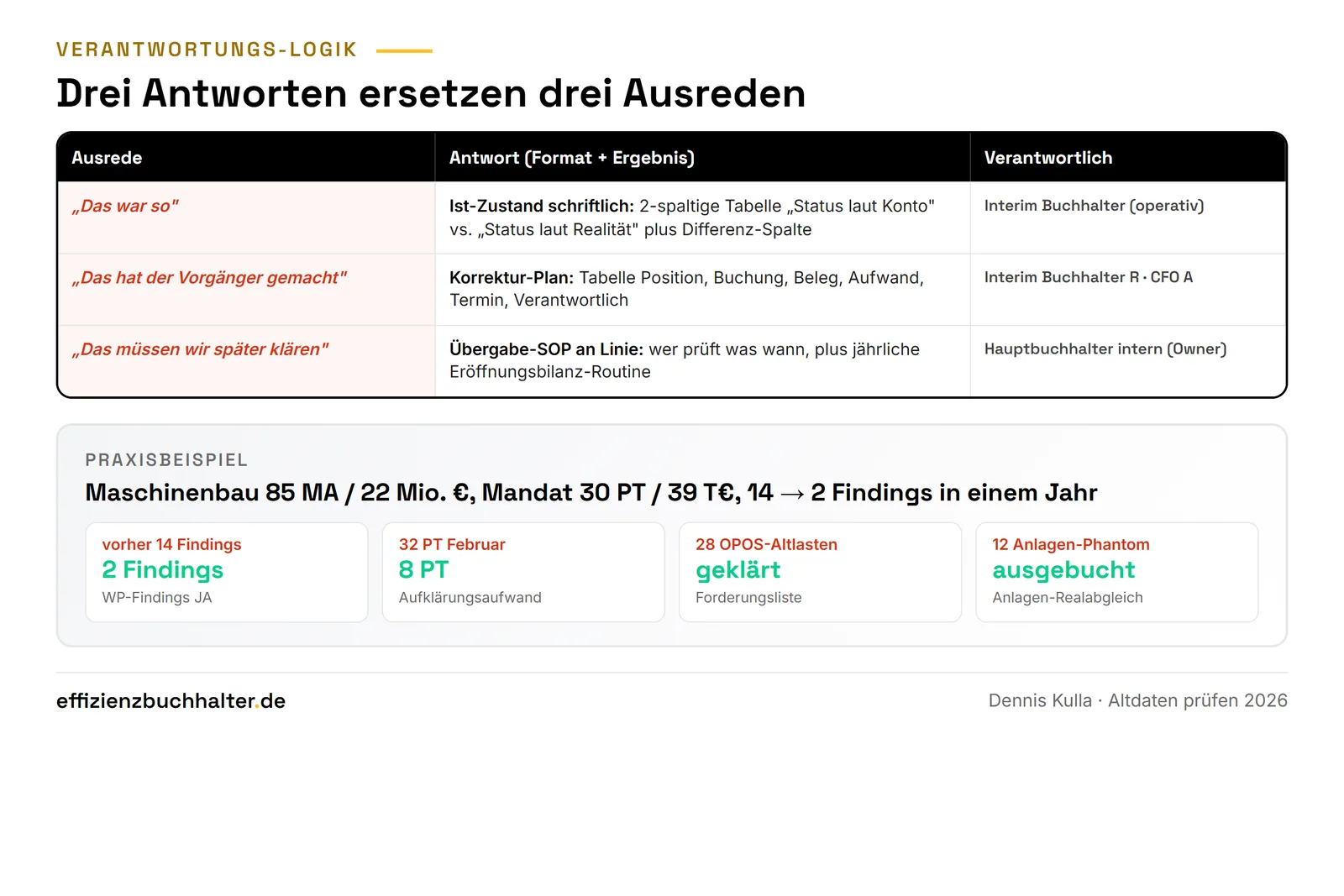Image resolution: width=1344 pixels, height=896 pixels.
Task: Click '28 OPOS-Altlasten' label
Action: click(x=766, y=544)
